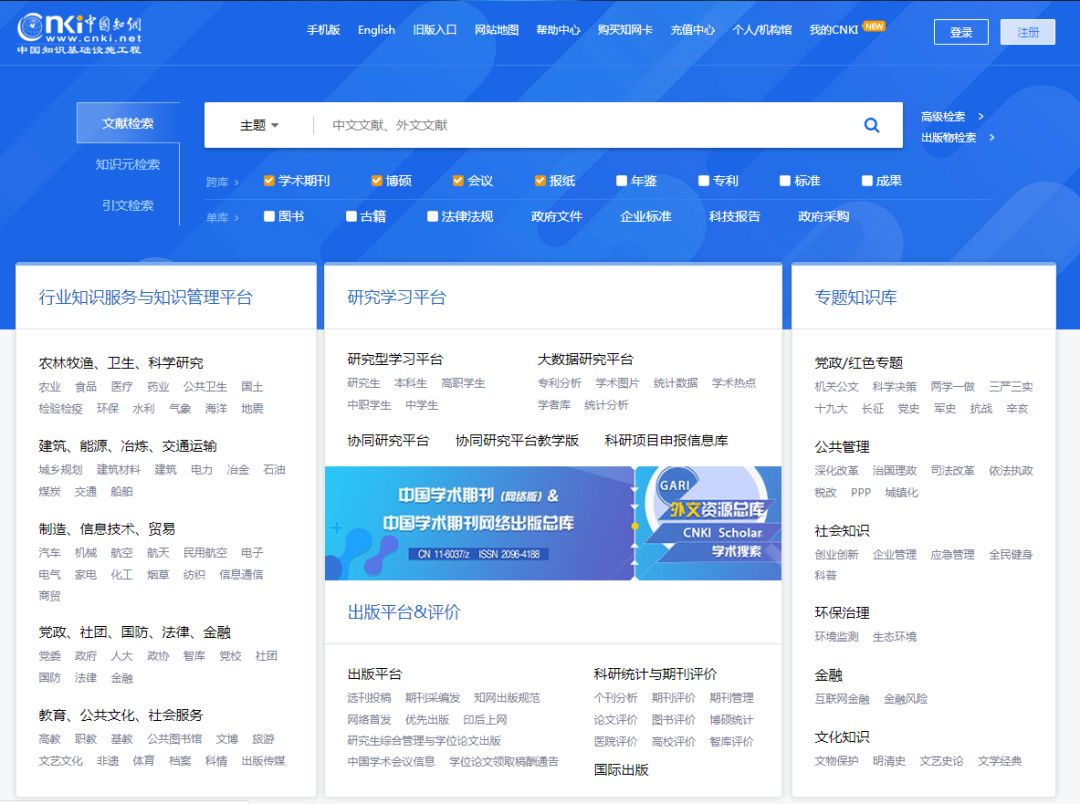Image resolution: width=1080 pixels, height=804 pixels.
Task: Switch to the 知识元检索 tab
Action: click(128, 164)
